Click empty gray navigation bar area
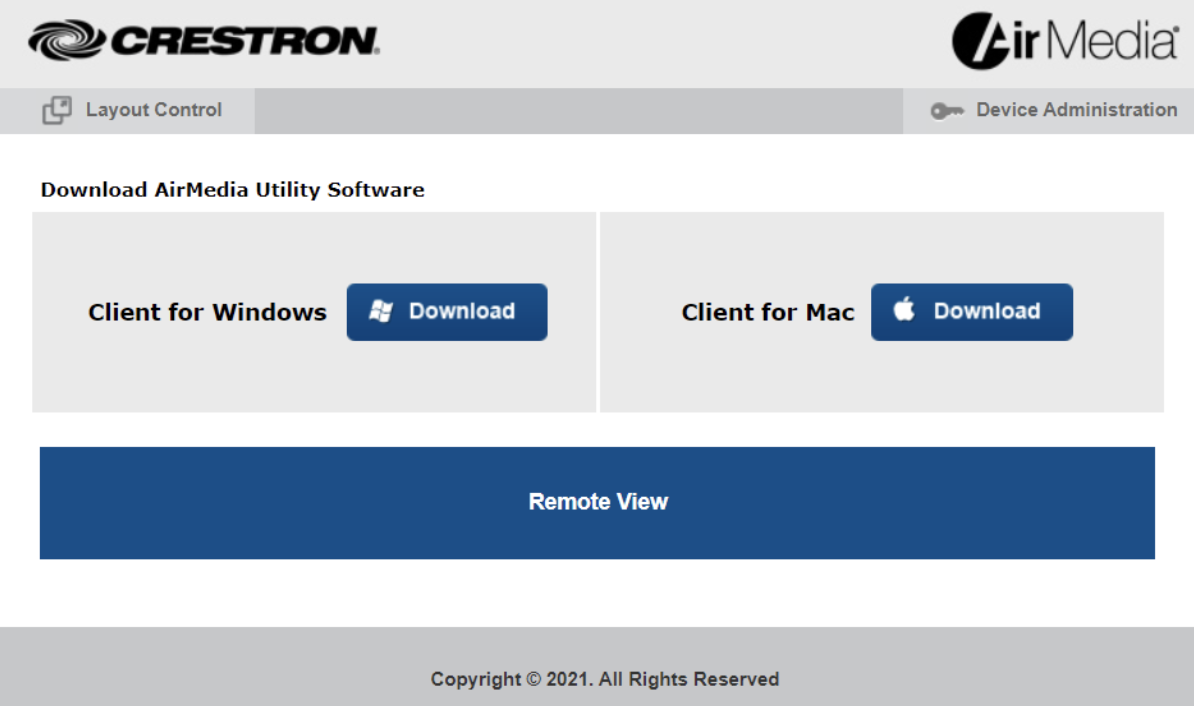The image size is (1194, 706). coord(578,111)
